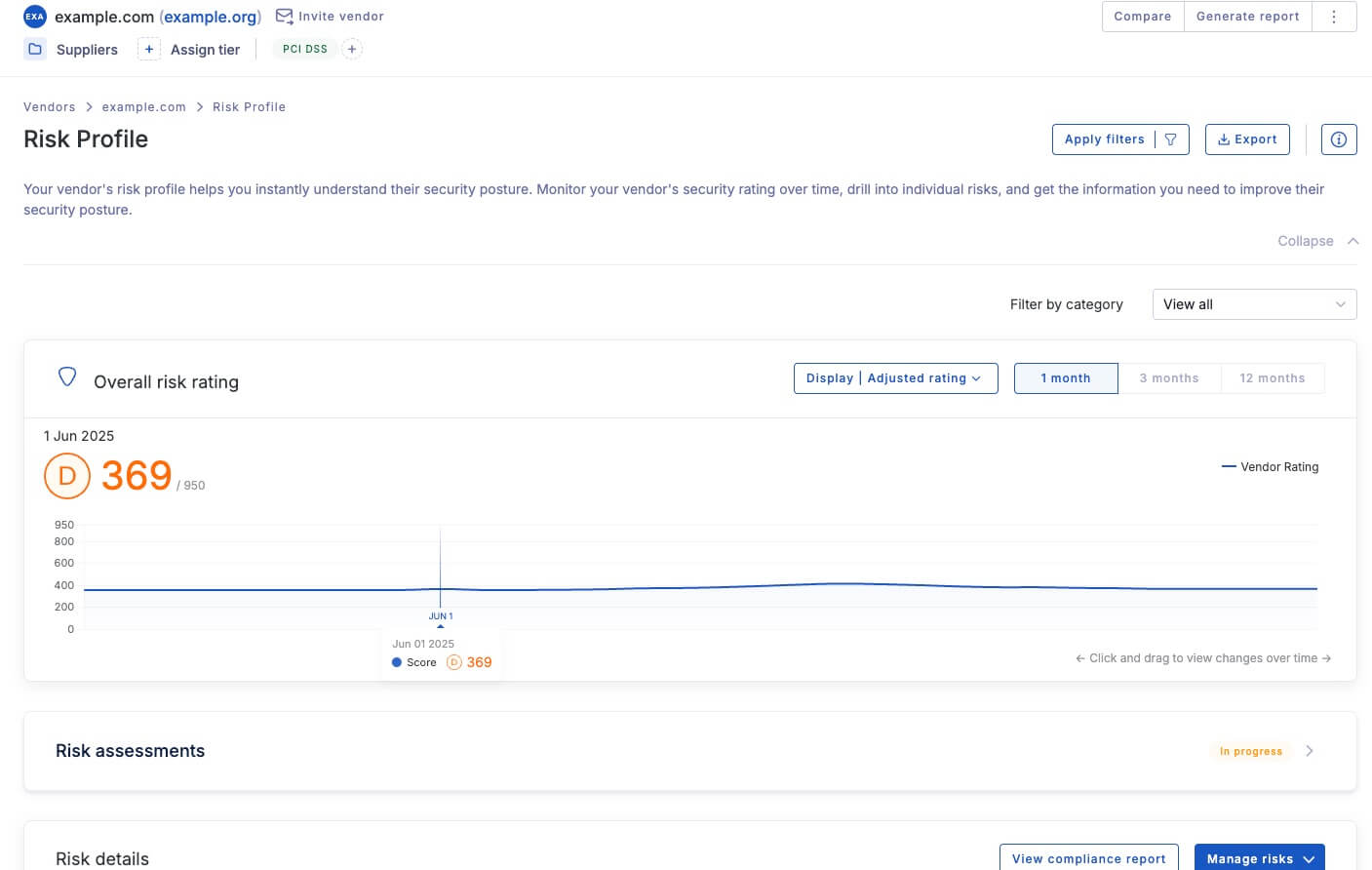The image size is (1372, 870).
Task: Click the orange D rating badge
Action: [x=66, y=476]
